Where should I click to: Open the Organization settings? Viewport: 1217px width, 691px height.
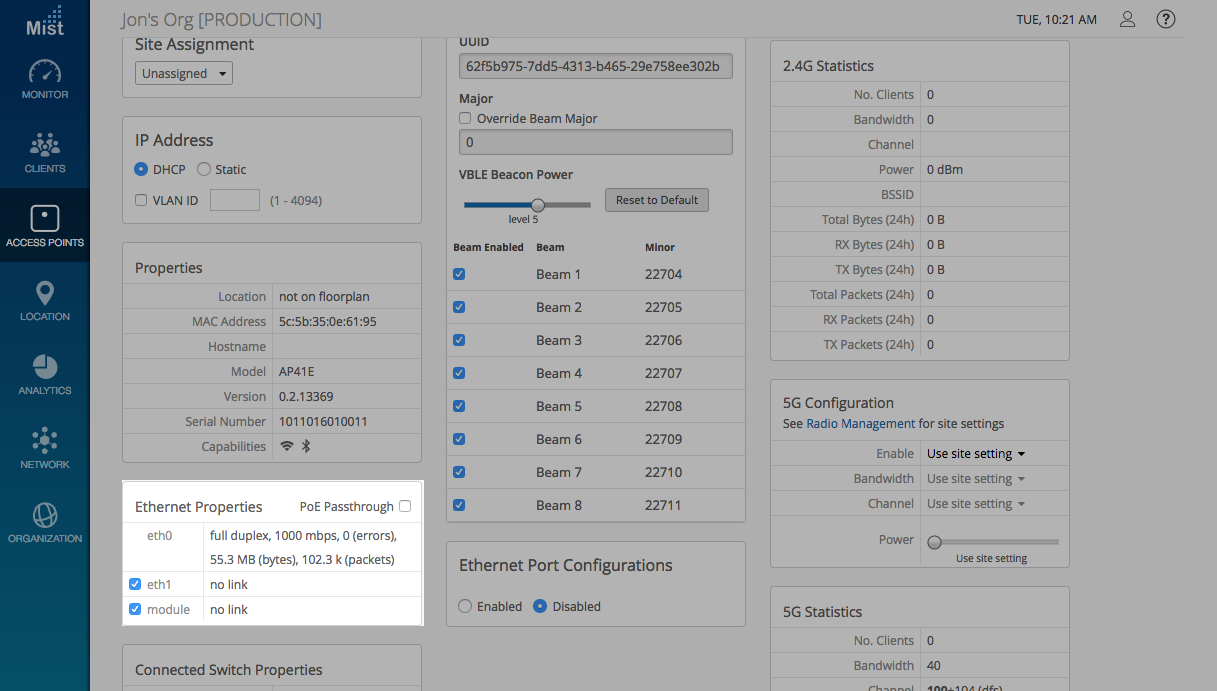(45, 524)
